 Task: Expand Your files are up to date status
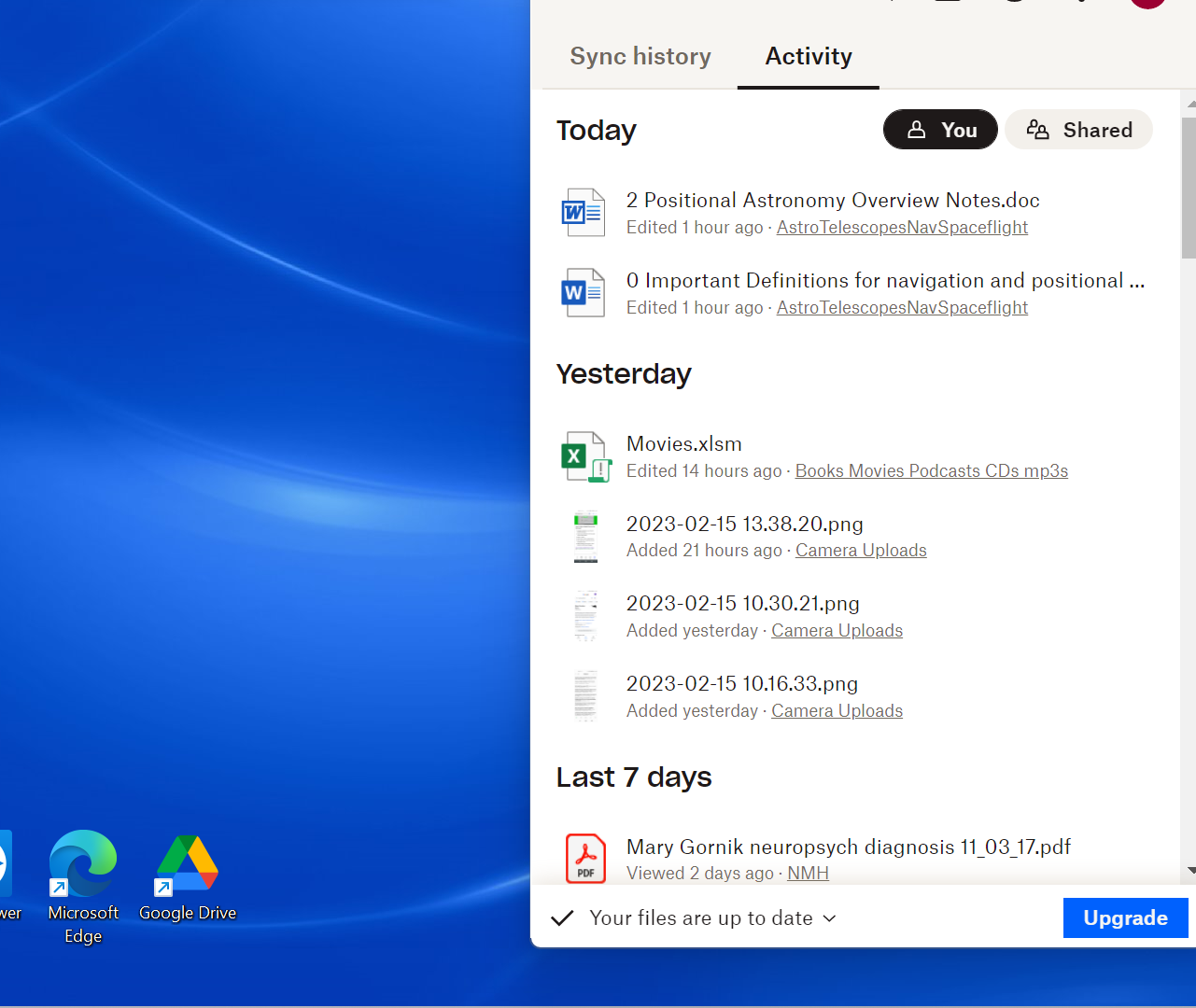click(713, 918)
